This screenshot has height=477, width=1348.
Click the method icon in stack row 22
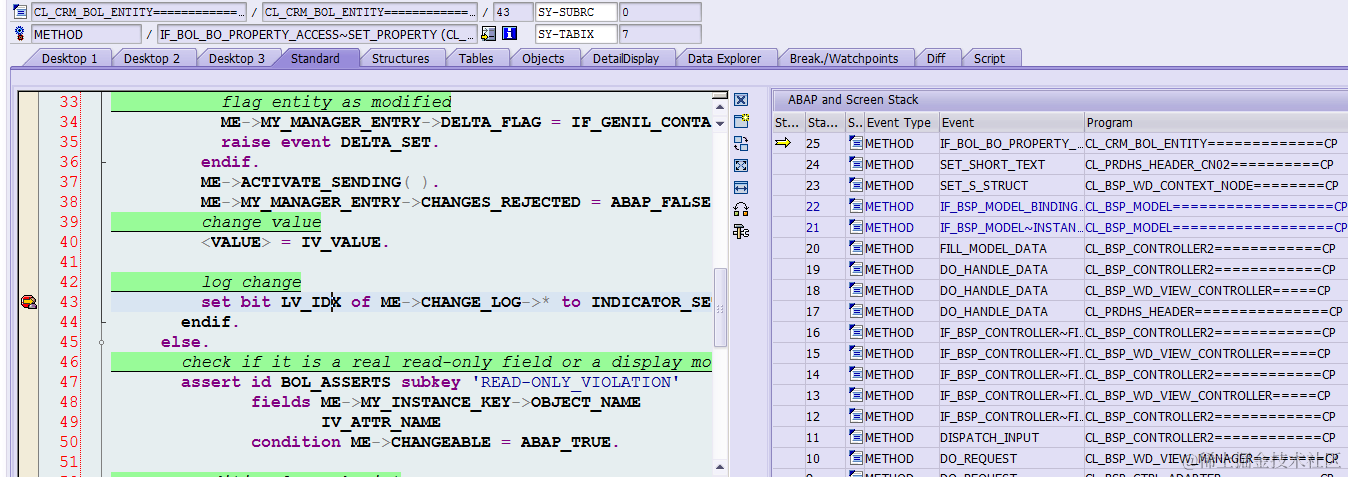click(856, 207)
